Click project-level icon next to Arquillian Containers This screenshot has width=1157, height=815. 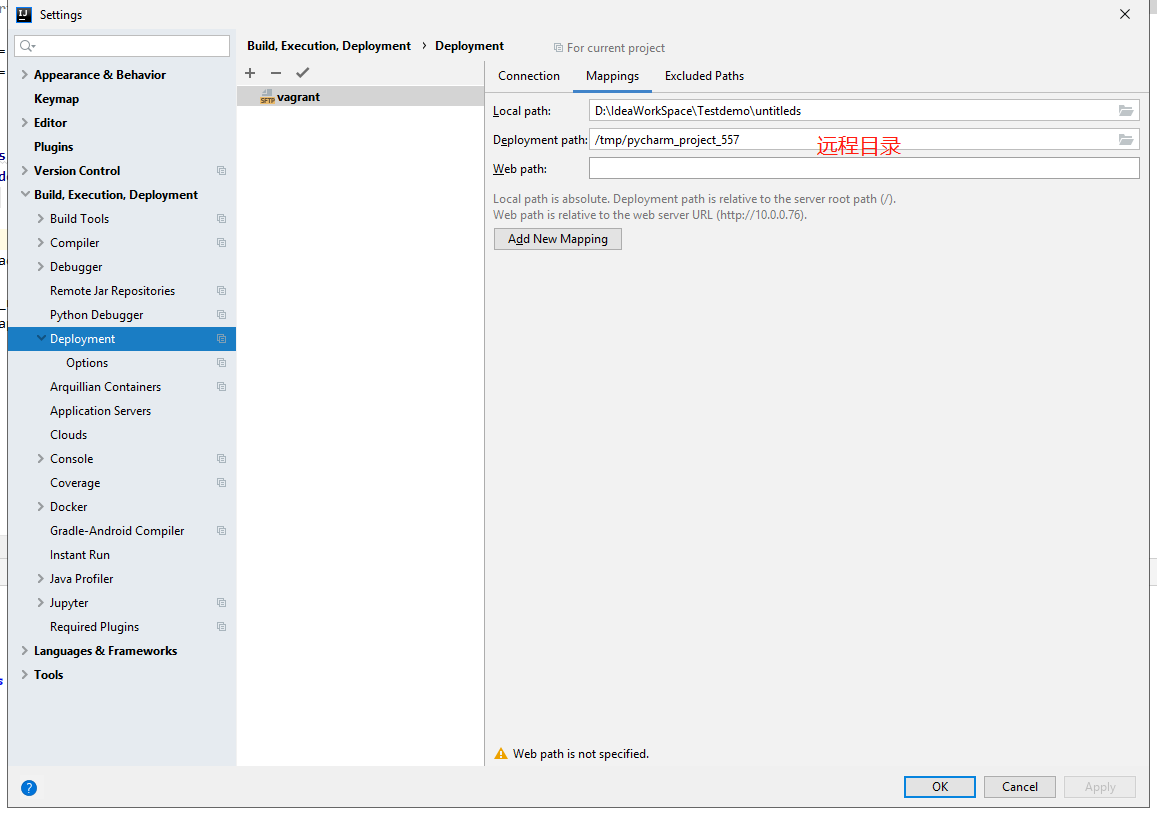pos(221,386)
